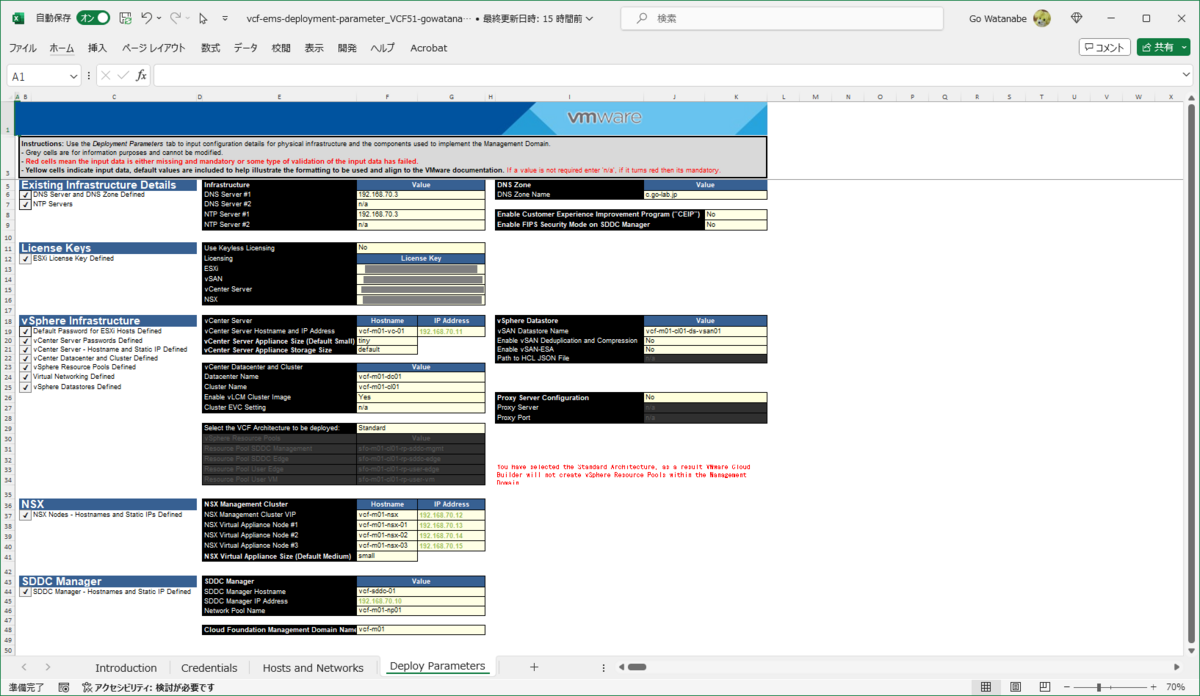Click the formula bar confirm checkmark icon
Viewport: 1200px width, 696px height.
click(123, 76)
